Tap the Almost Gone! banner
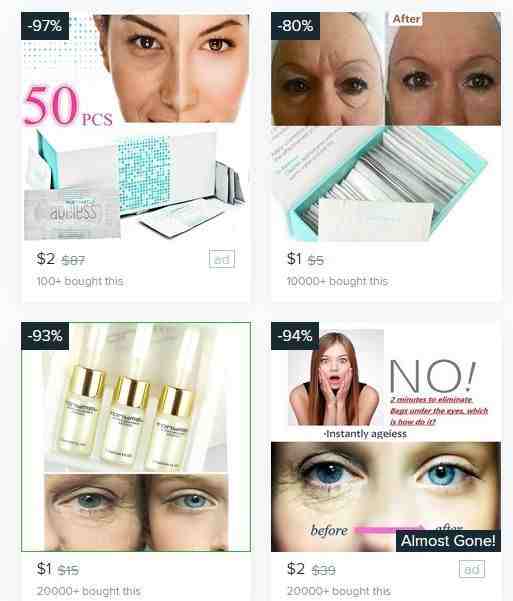The image size is (513, 601). (448, 541)
